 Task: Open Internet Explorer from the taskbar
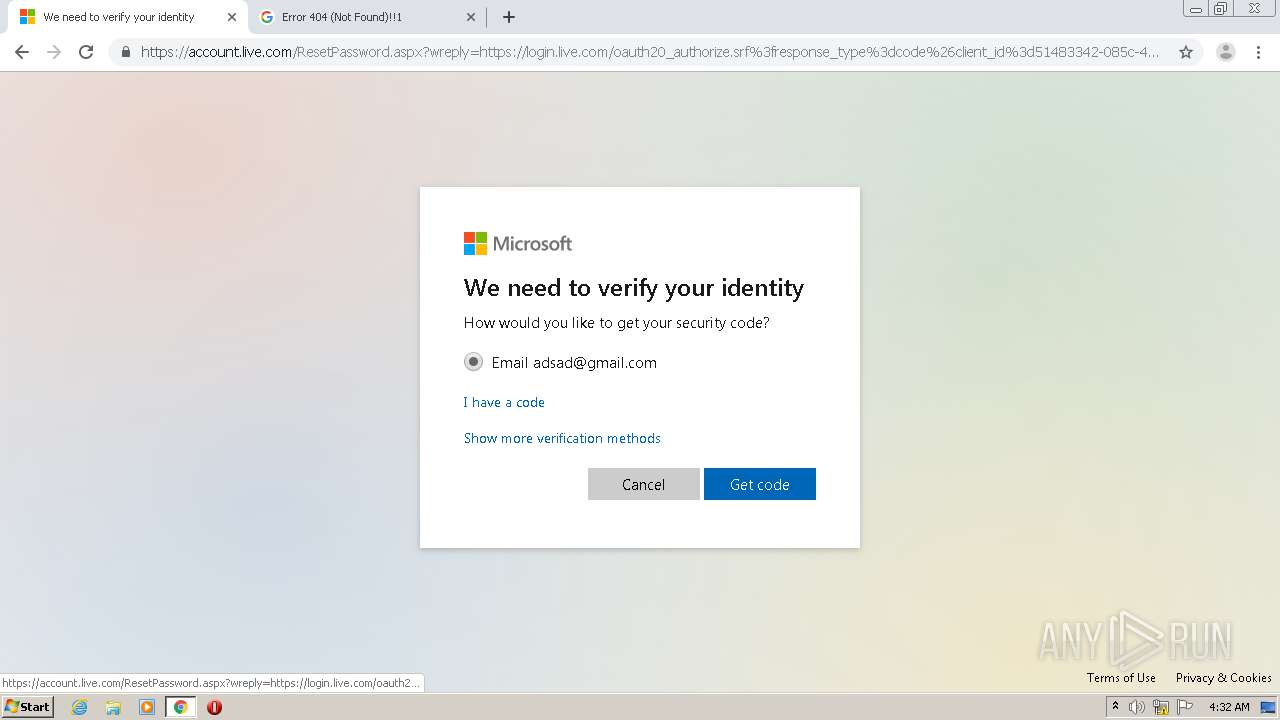click(80, 707)
